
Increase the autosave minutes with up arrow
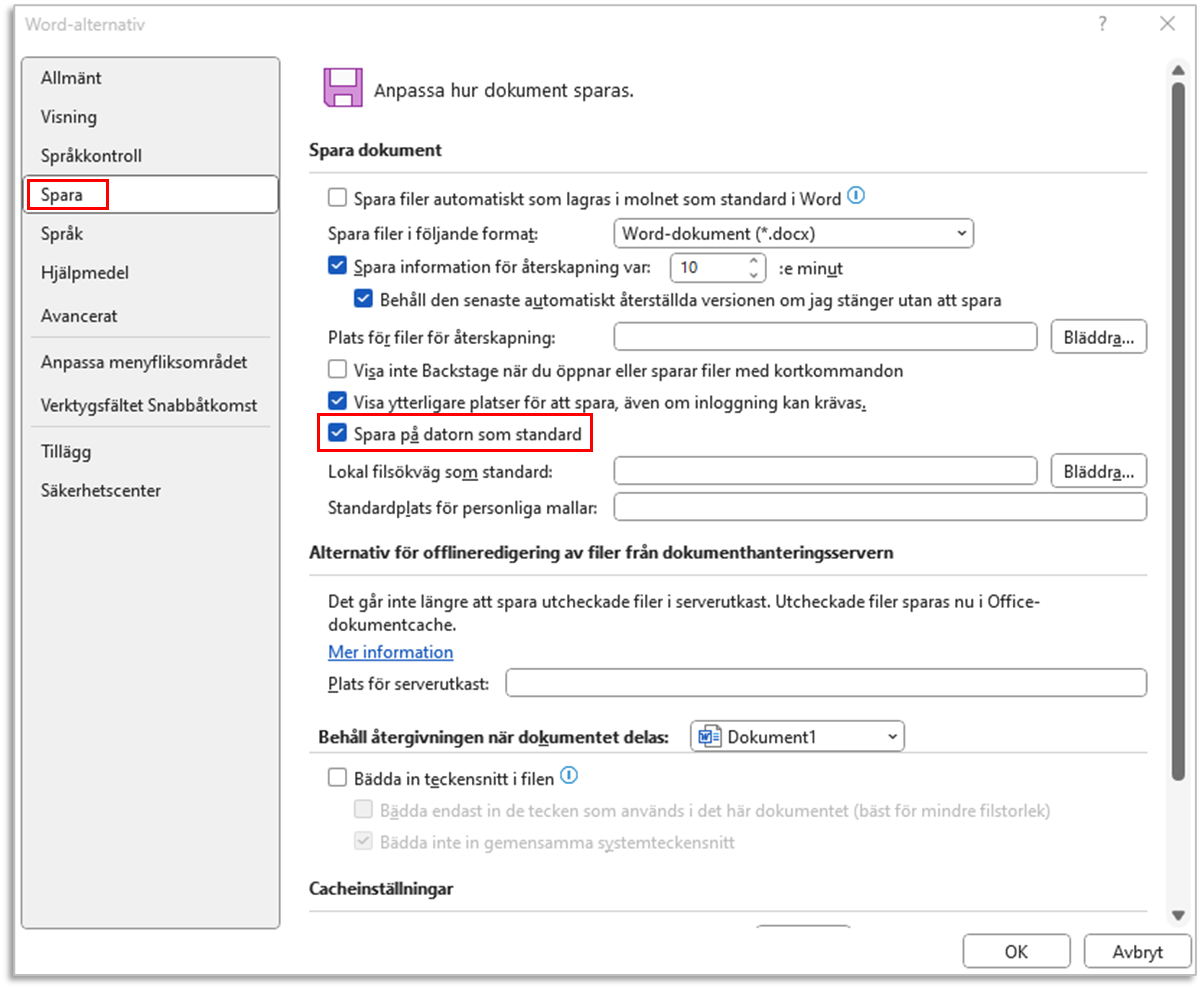click(753, 261)
